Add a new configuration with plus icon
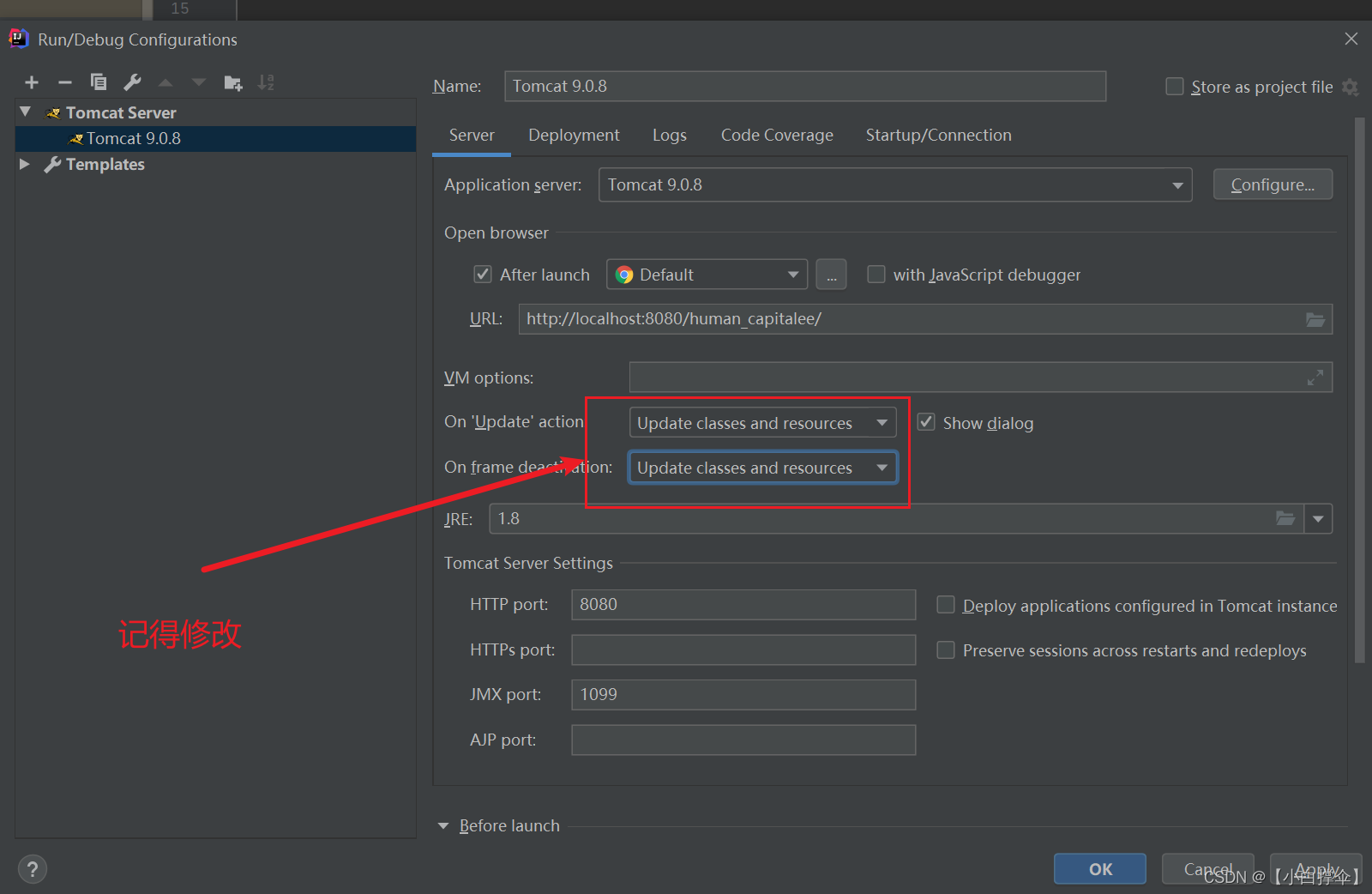The width and height of the screenshot is (1372, 894). pyautogui.click(x=32, y=82)
